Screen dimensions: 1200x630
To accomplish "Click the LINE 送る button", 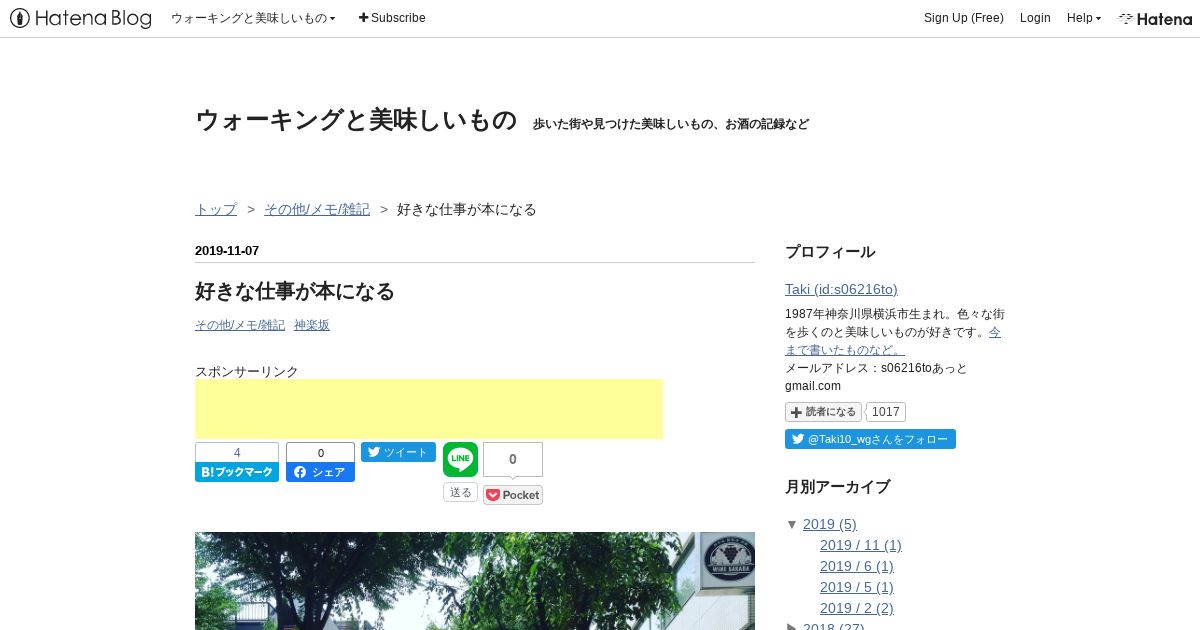I will coord(460,492).
